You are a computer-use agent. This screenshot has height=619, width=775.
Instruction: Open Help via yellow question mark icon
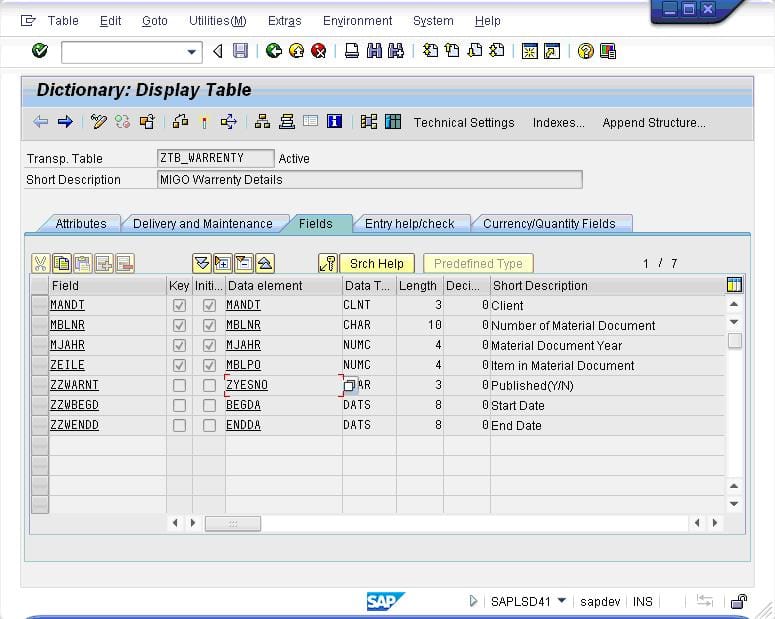coord(586,51)
